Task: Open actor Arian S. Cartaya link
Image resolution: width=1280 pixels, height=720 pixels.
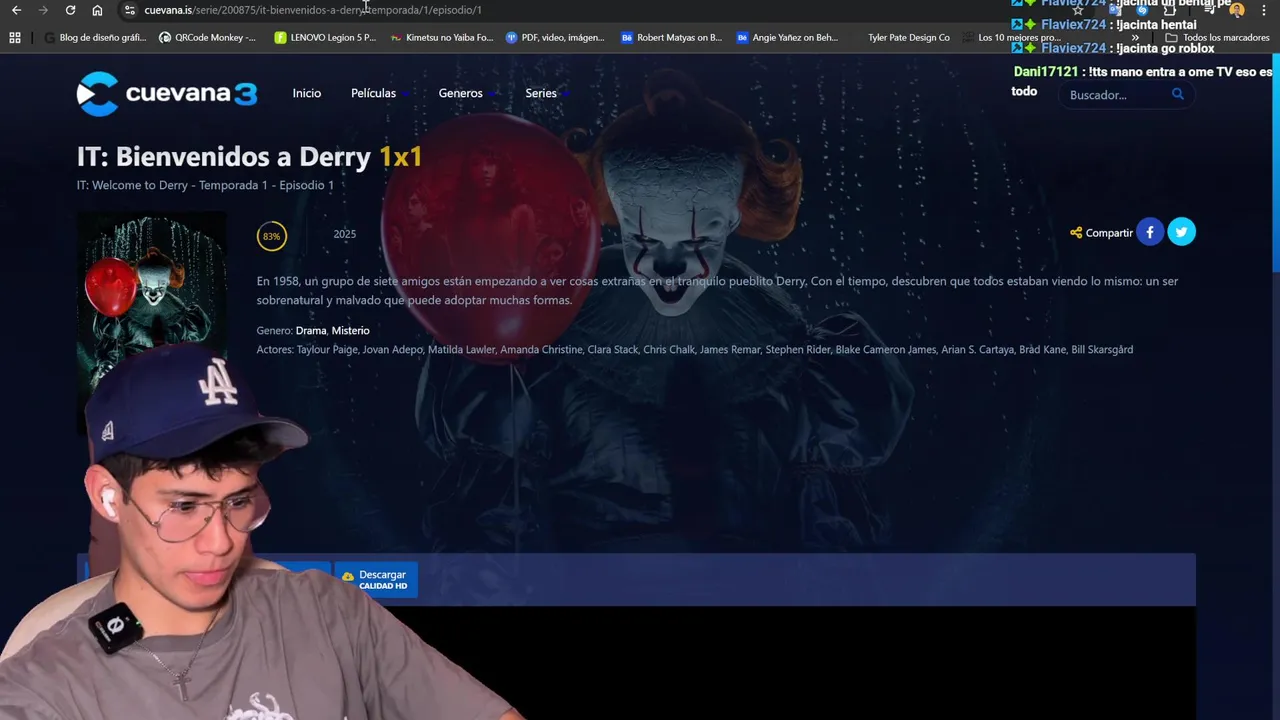Action: [x=977, y=350]
